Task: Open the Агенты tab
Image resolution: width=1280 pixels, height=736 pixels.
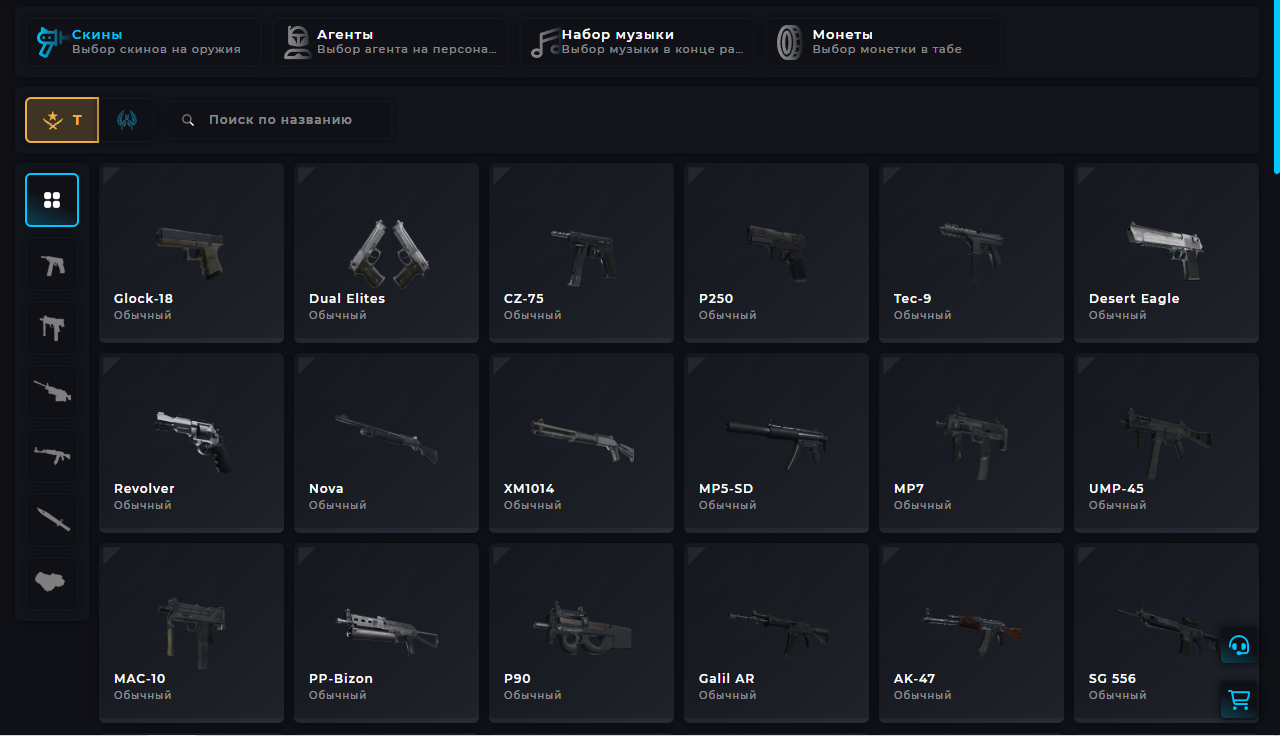Action: coord(390,42)
